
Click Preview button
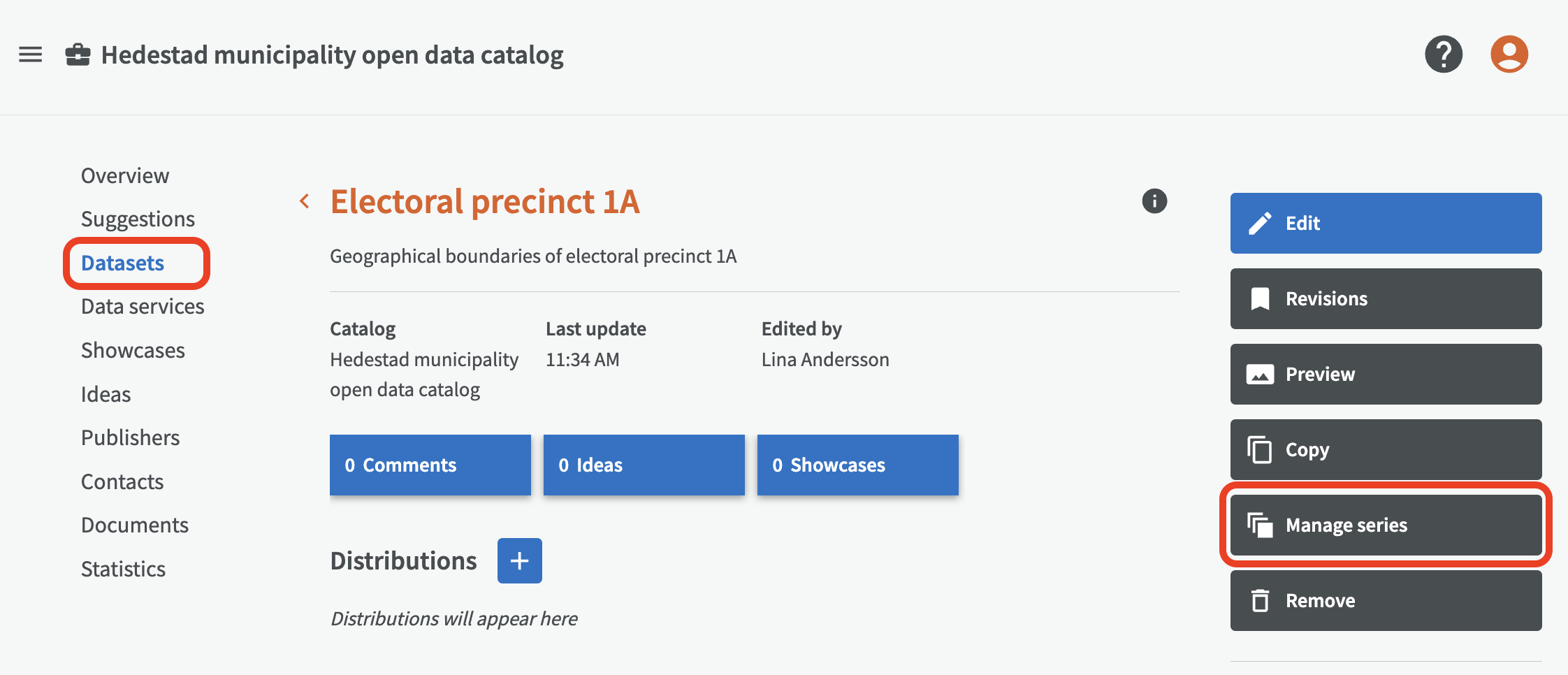pyautogui.click(x=1386, y=374)
